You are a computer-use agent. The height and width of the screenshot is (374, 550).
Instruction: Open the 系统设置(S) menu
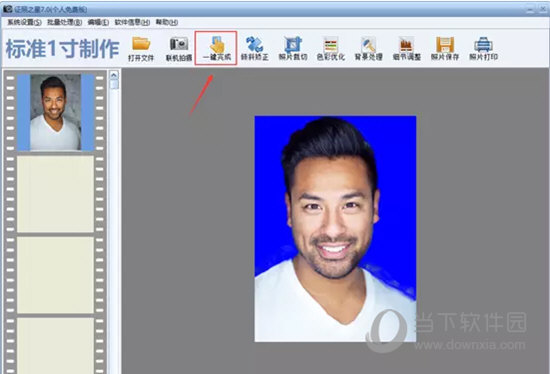(24, 22)
